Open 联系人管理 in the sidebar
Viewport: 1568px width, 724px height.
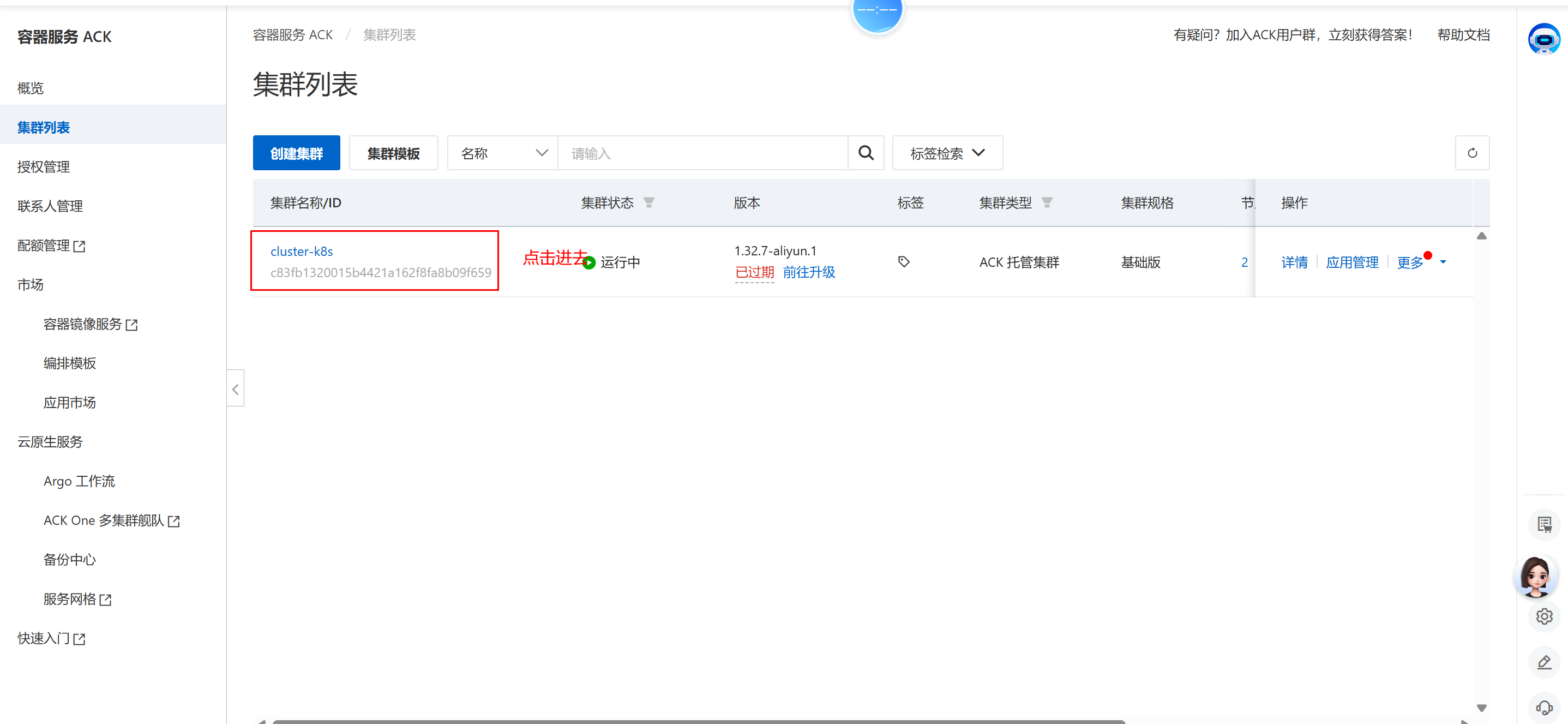coord(50,206)
